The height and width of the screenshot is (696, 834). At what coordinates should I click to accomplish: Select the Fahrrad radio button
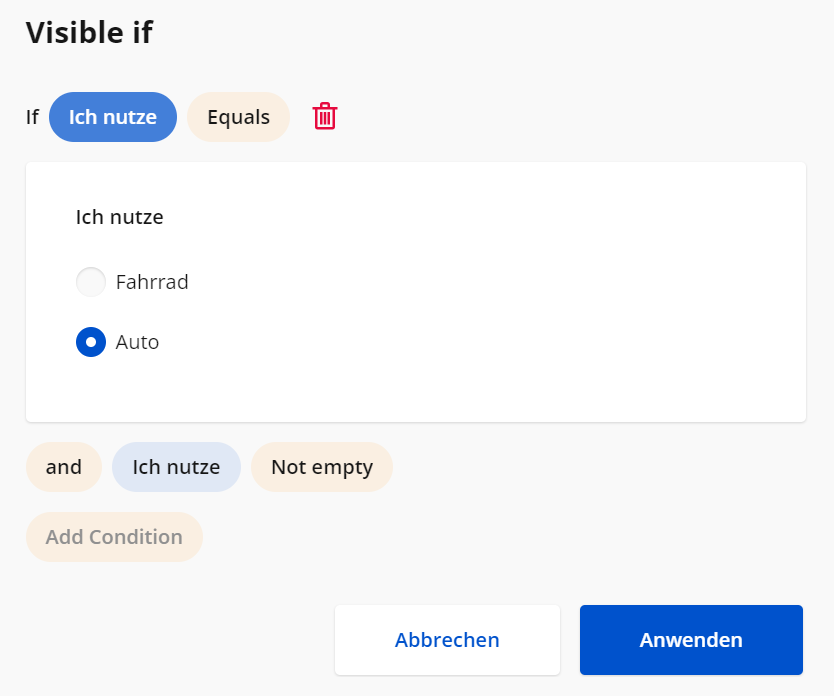coord(91,282)
